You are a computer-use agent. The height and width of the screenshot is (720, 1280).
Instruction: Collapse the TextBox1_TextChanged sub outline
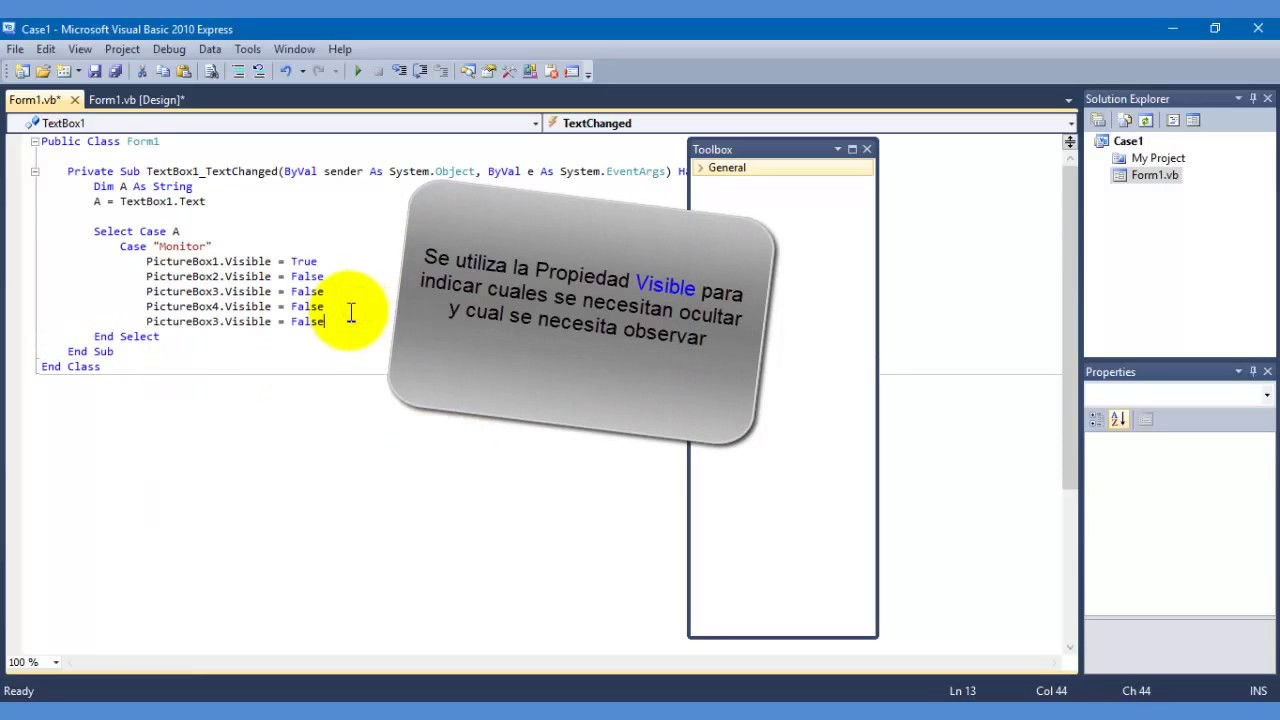point(35,172)
